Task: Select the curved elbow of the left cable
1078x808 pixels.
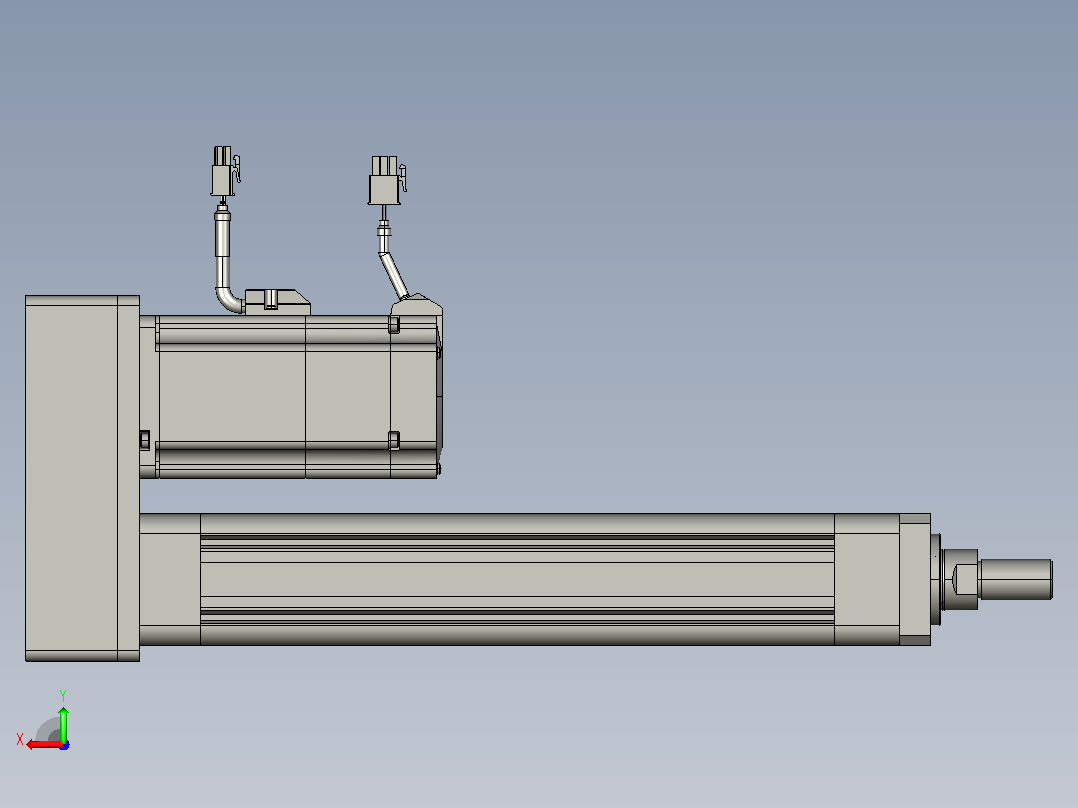Action: pos(230,300)
